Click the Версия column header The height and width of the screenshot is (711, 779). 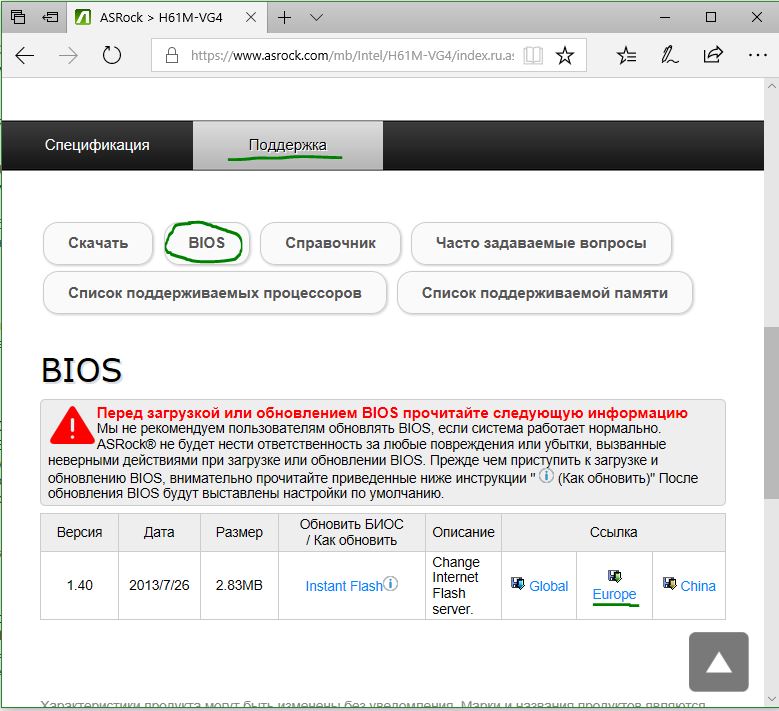(79, 533)
